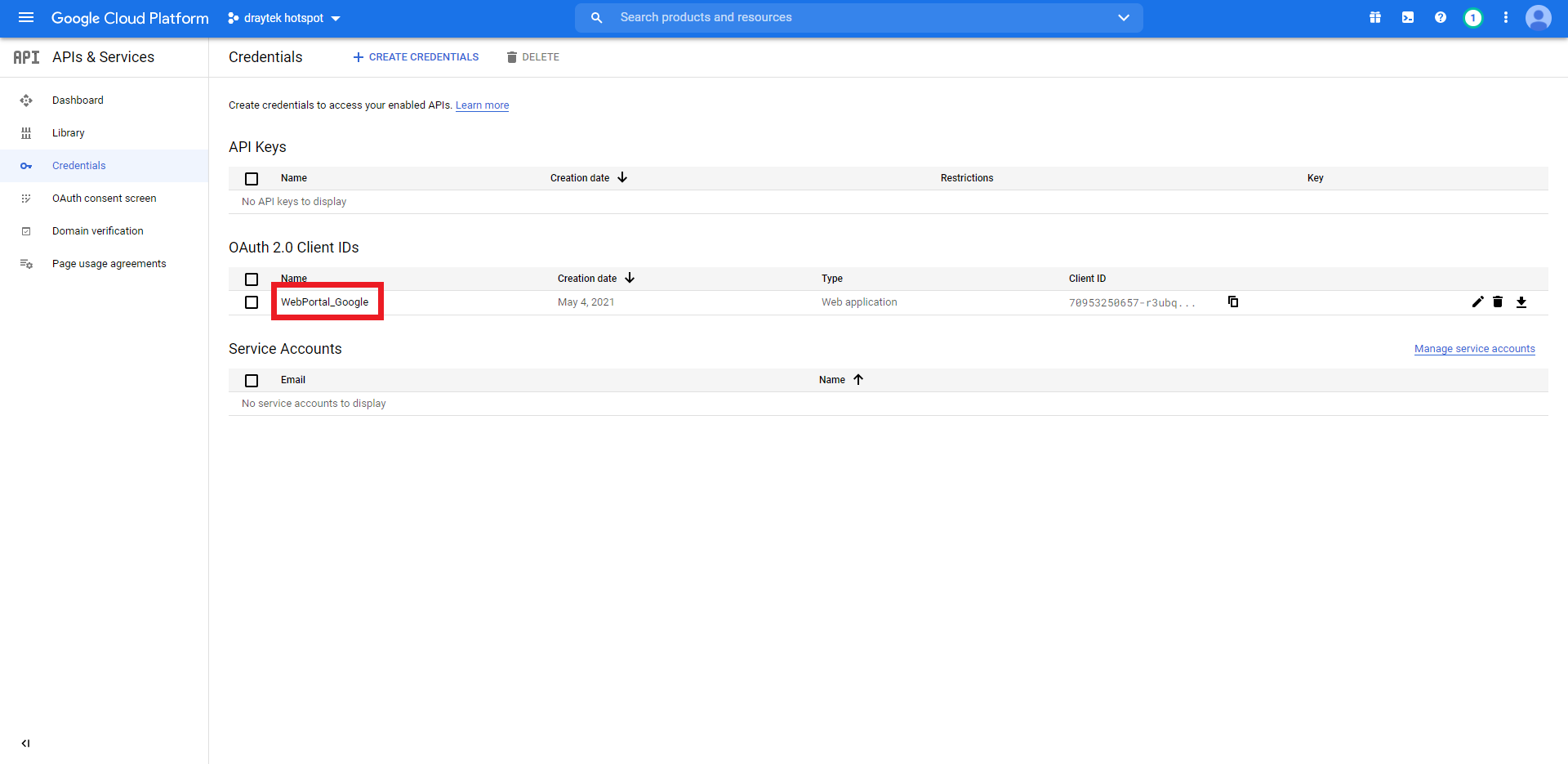Tick the Service Accounts select-all checkbox
Screen dimensions: 1568x764
pyautogui.click(x=252, y=381)
